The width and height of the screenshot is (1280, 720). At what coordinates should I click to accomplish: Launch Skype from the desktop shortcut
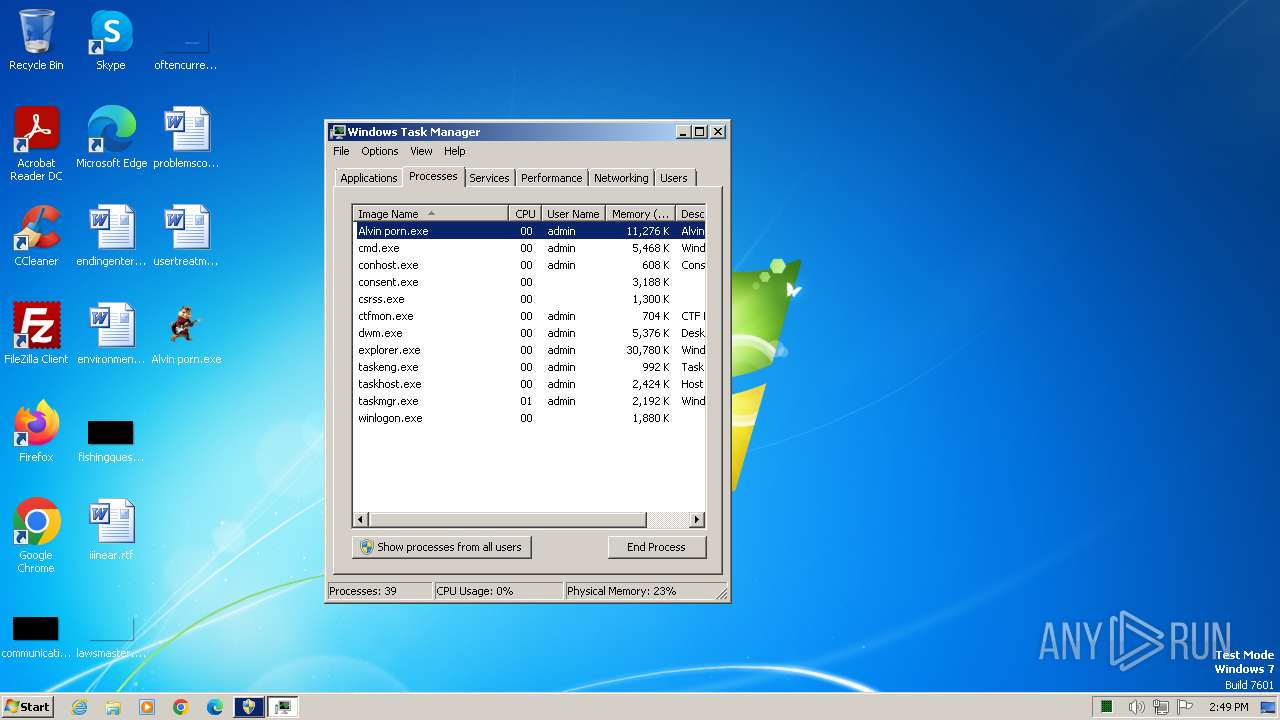[111, 40]
